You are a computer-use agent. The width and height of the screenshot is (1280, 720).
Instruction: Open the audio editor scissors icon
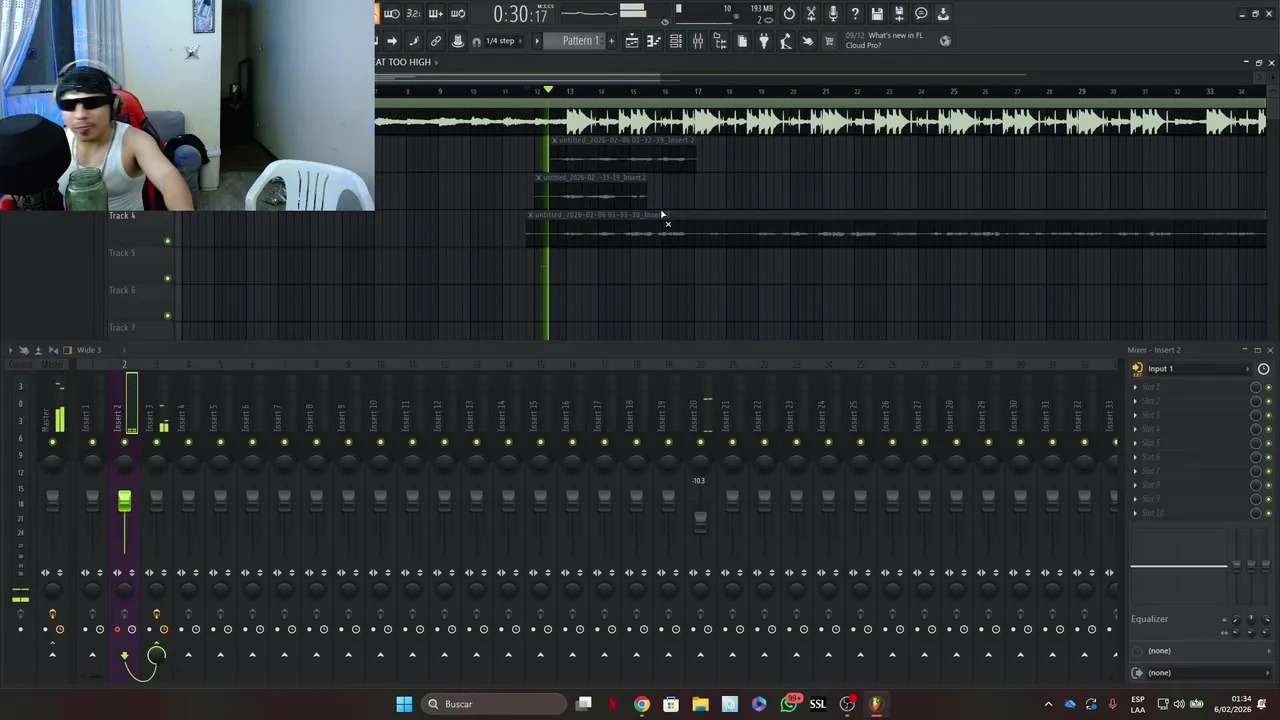pyautogui.click(x=811, y=14)
